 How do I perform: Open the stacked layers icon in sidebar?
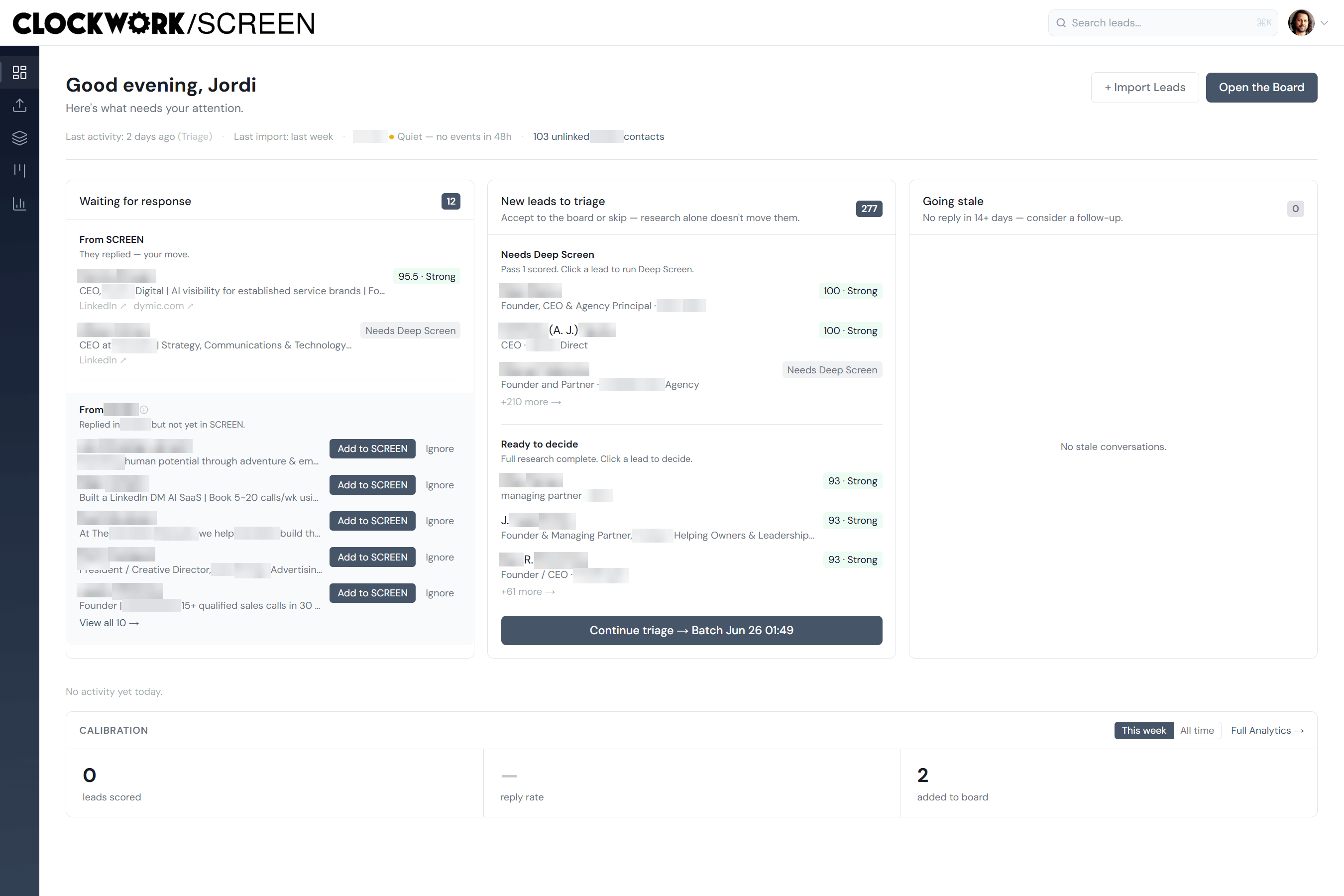tap(19, 138)
